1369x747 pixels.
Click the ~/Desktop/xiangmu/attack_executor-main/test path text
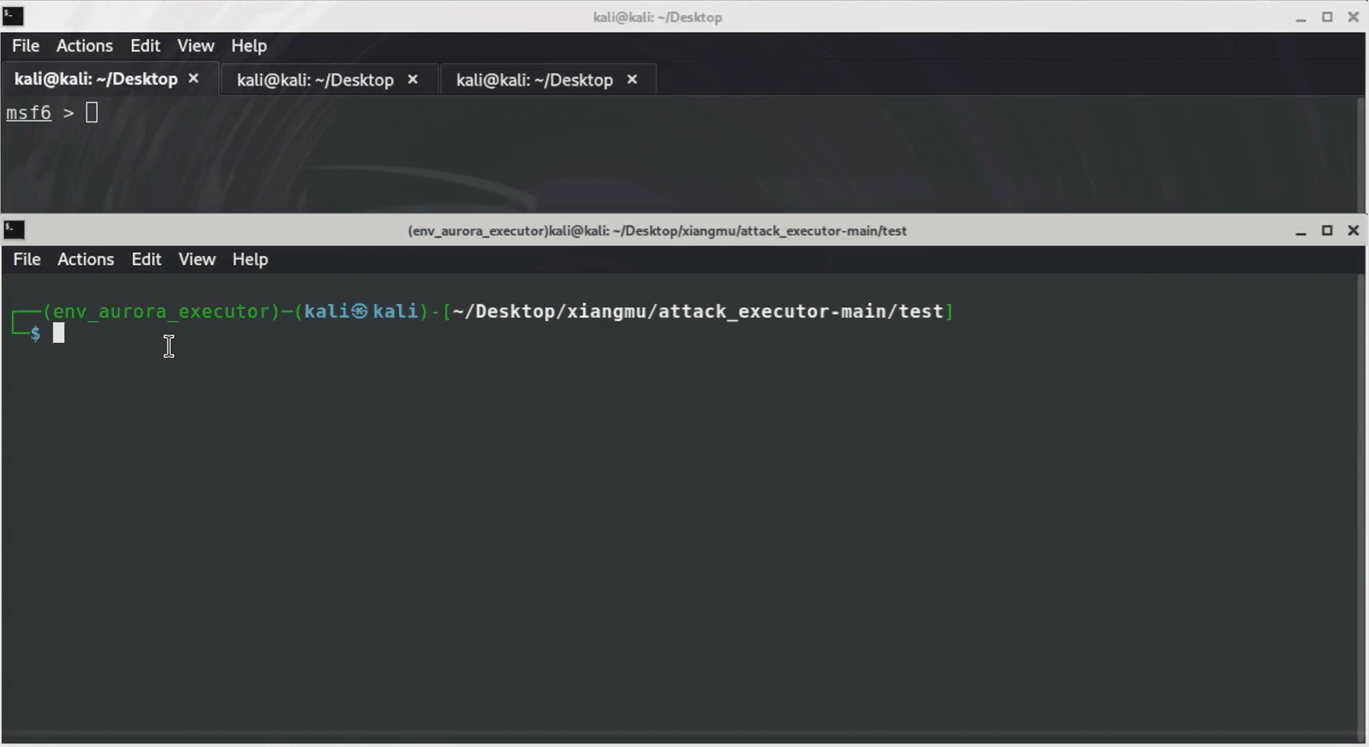[x=698, y=312]
